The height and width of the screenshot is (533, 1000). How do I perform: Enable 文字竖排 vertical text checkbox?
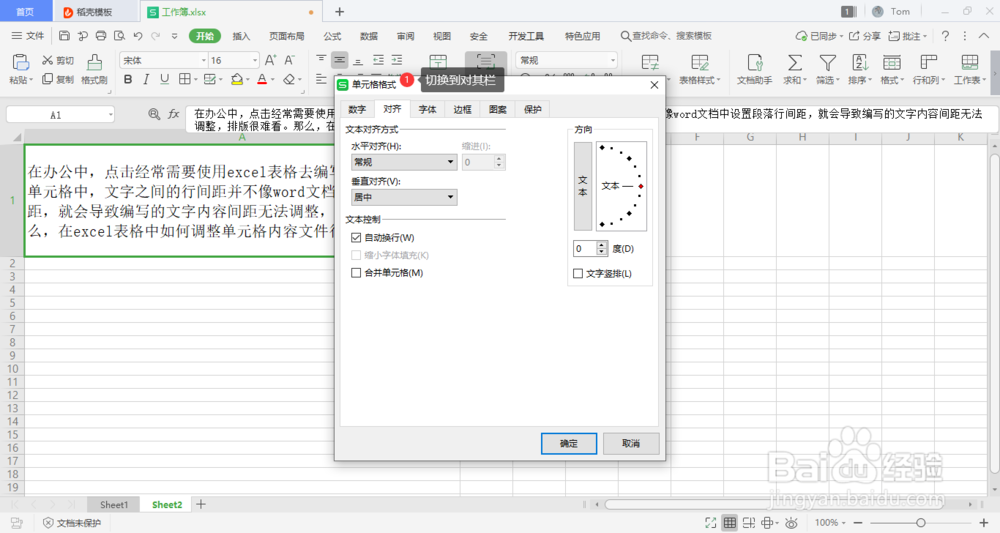click(x=578, y=274)
